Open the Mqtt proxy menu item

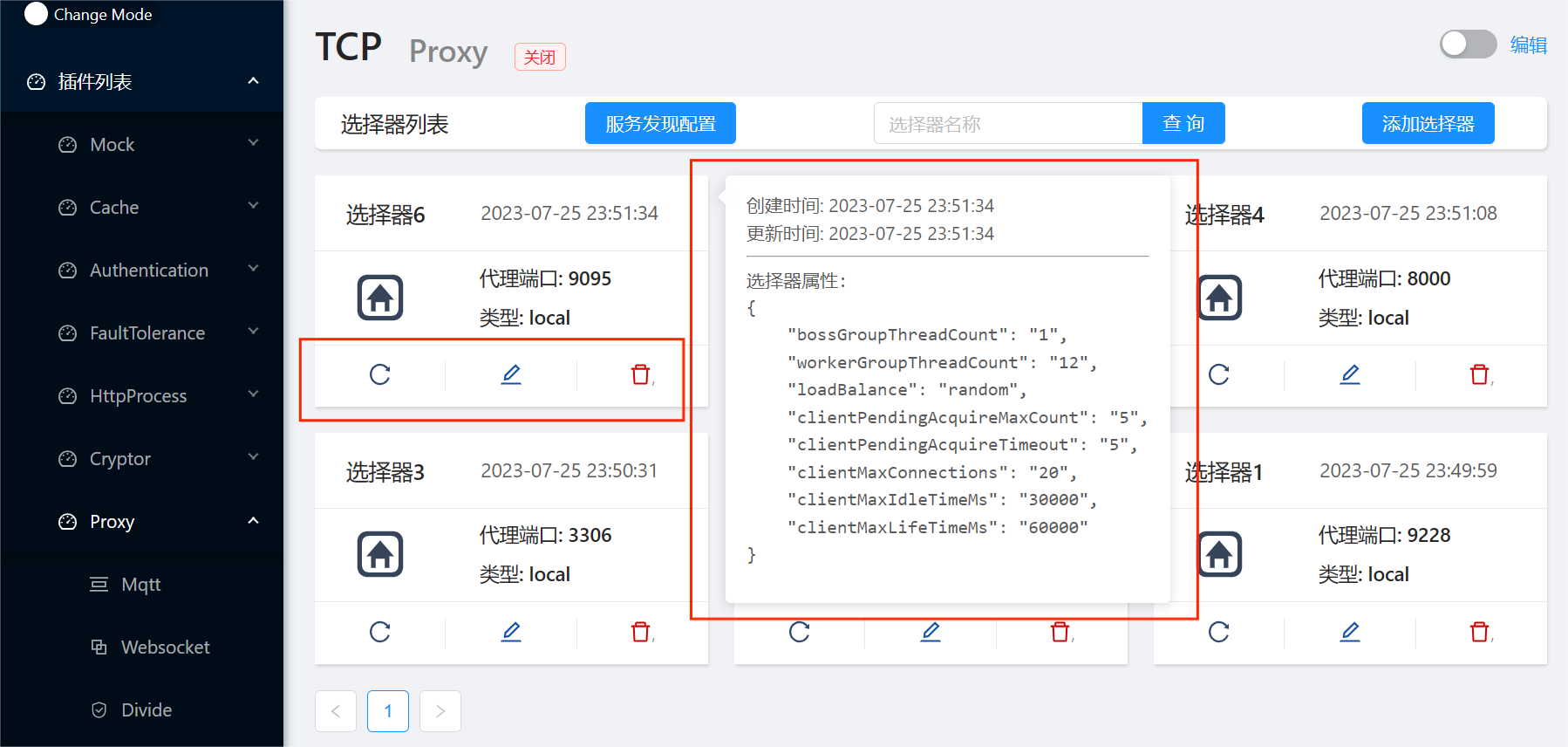tap(140, 585)
